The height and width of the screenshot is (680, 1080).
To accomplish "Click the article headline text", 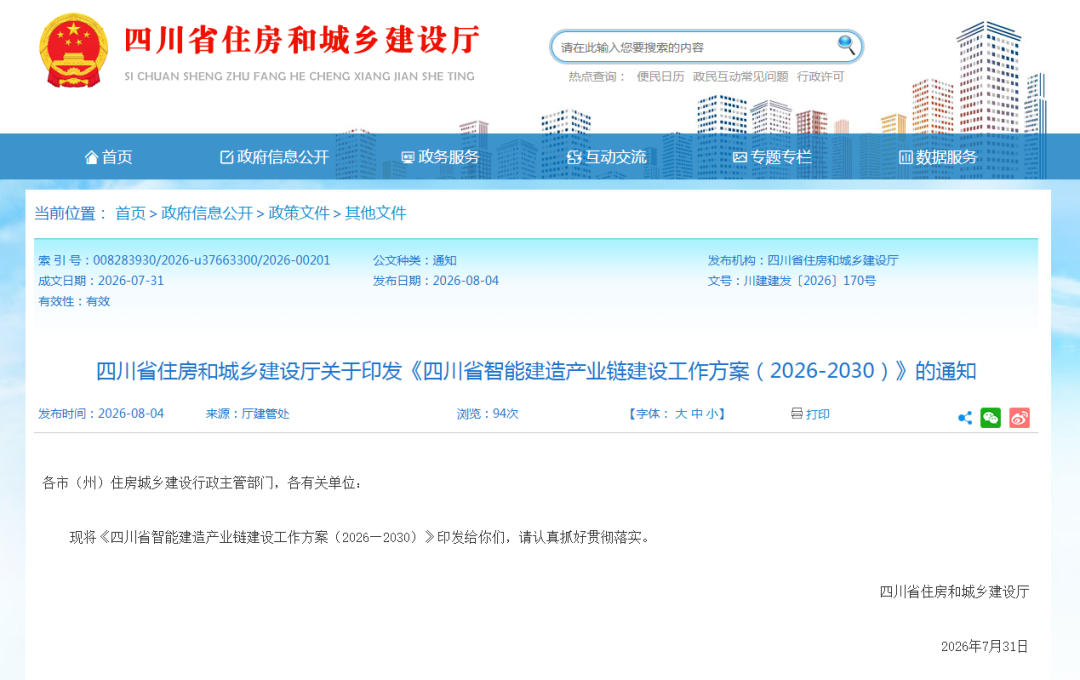I will pyautogui.click(x=536, y=371).
